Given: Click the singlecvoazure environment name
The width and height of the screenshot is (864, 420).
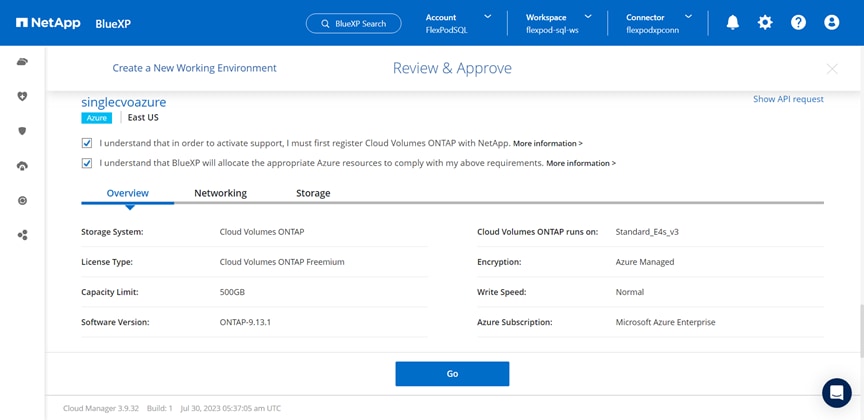Looking at the screenshot, I should (x=123, y=103).
